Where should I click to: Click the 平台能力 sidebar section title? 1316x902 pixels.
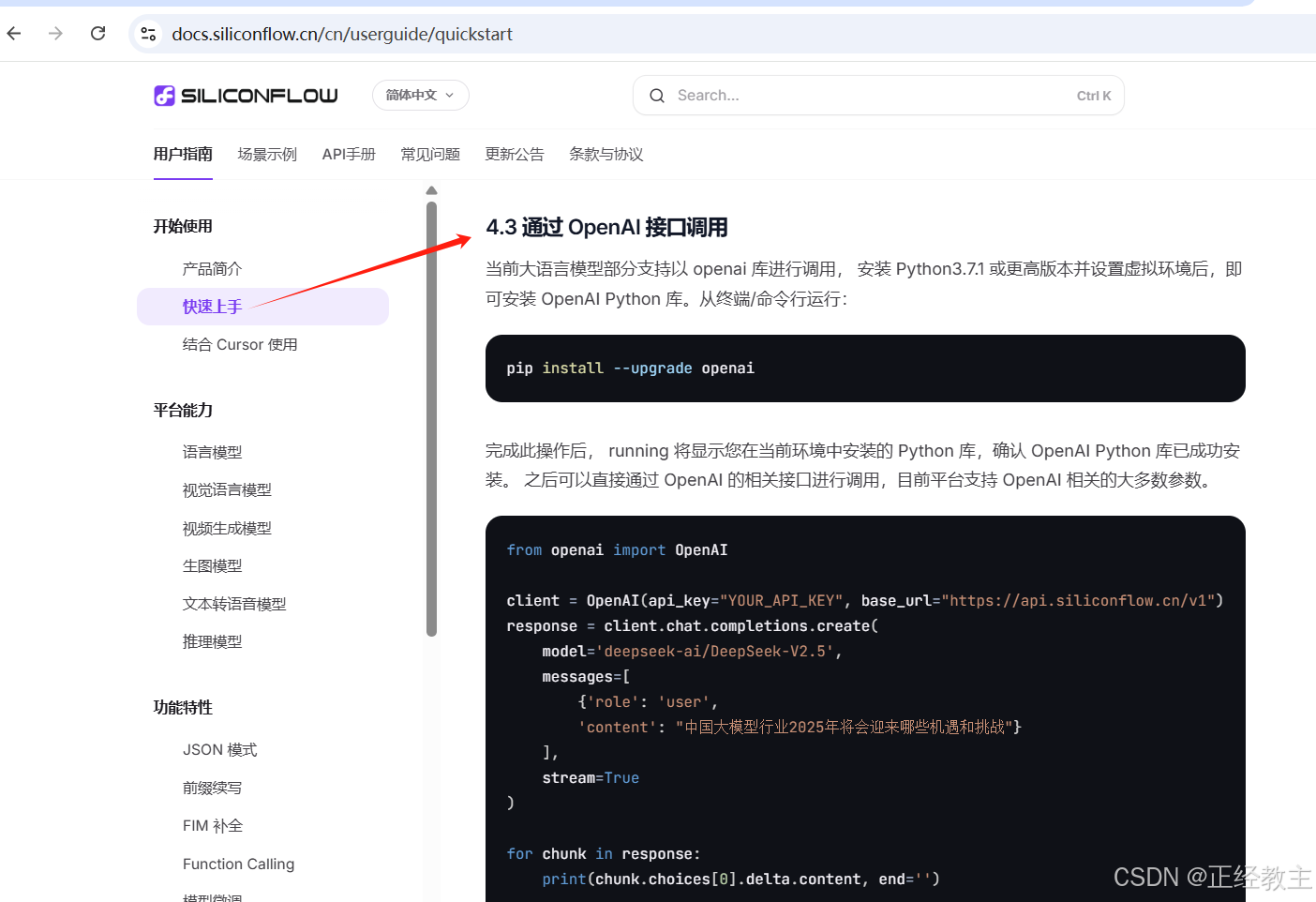[x=183, y=411]
